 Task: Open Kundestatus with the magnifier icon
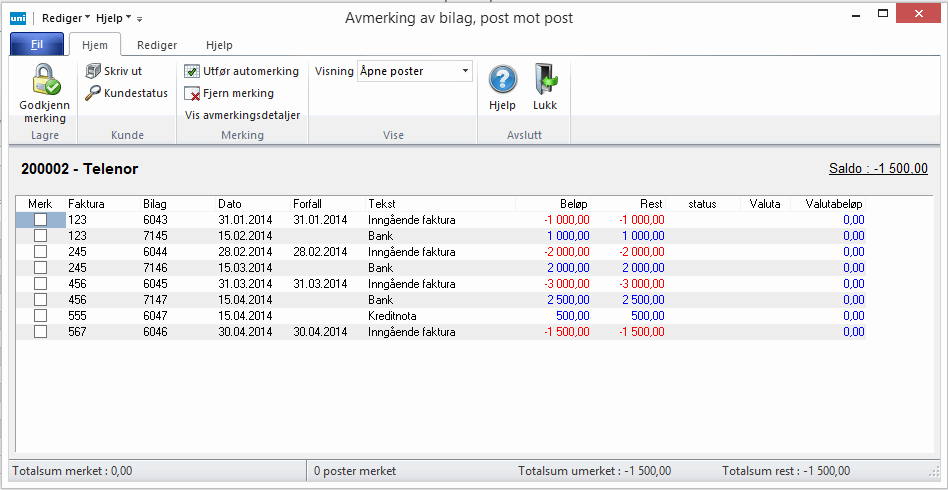(93, 93)
